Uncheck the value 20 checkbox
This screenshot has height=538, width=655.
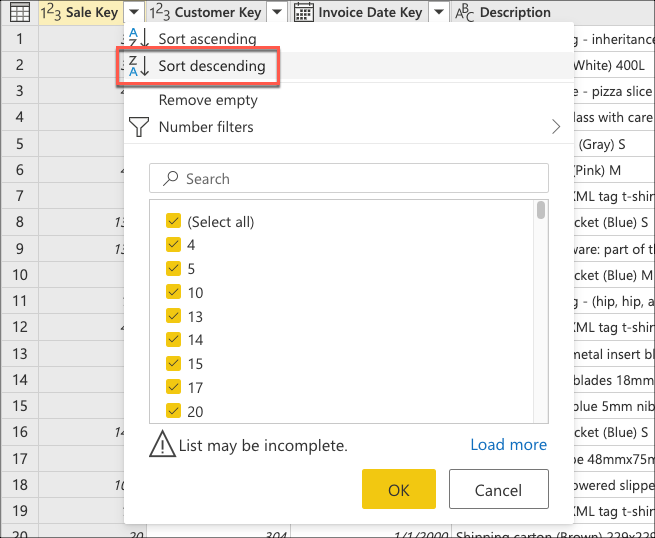(173, 411)
